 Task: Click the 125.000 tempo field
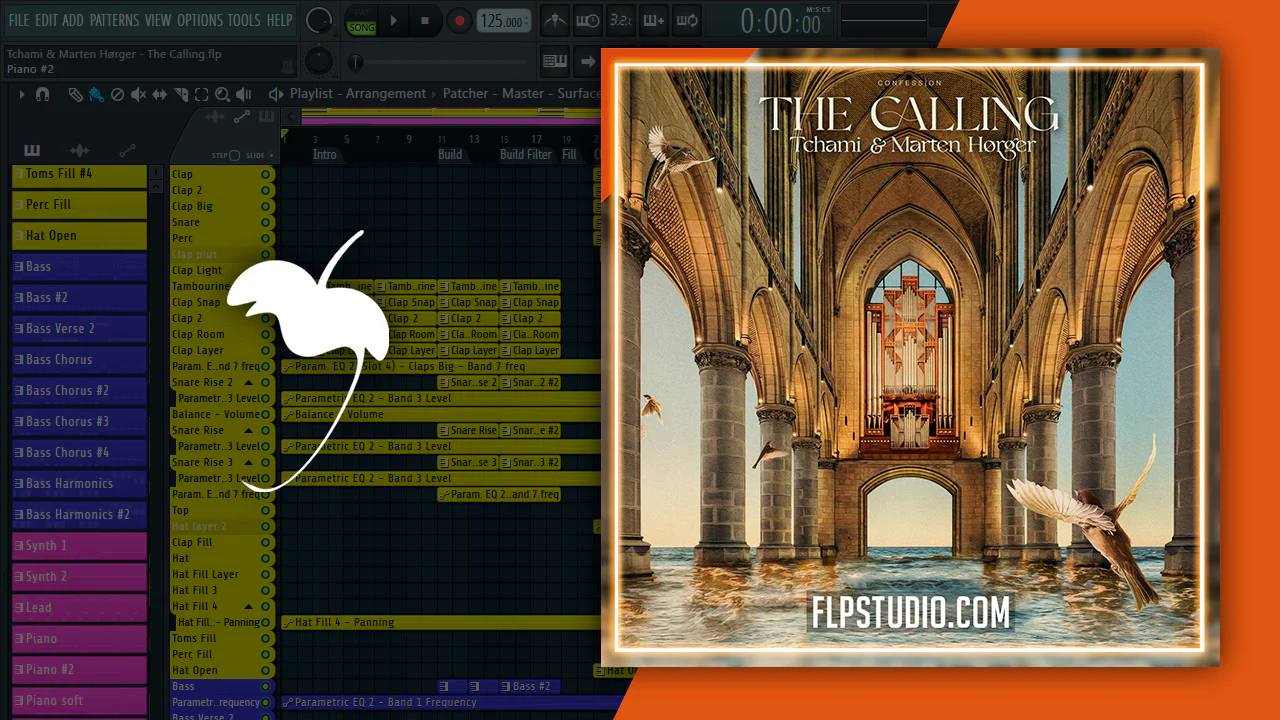pyautogui.click(x=504, y=21)
